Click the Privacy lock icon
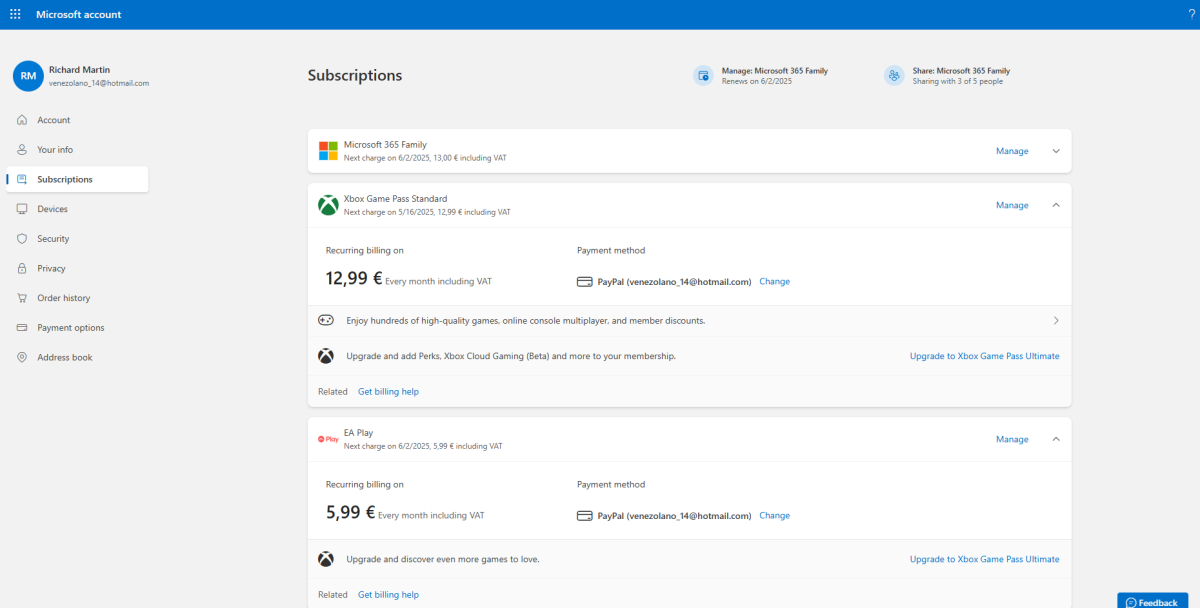The width and height of the screenshot is (1200, 608). 22,268
